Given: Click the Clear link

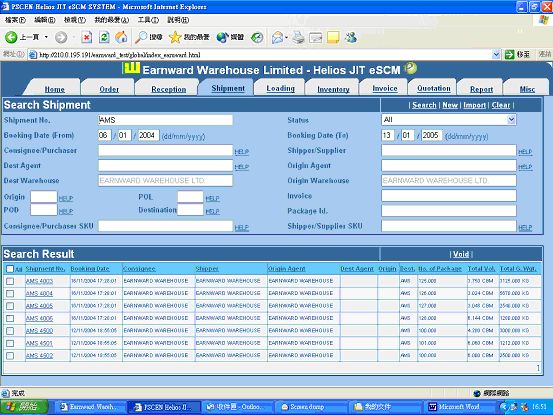Looking at the screenshot, I should 501,105.
